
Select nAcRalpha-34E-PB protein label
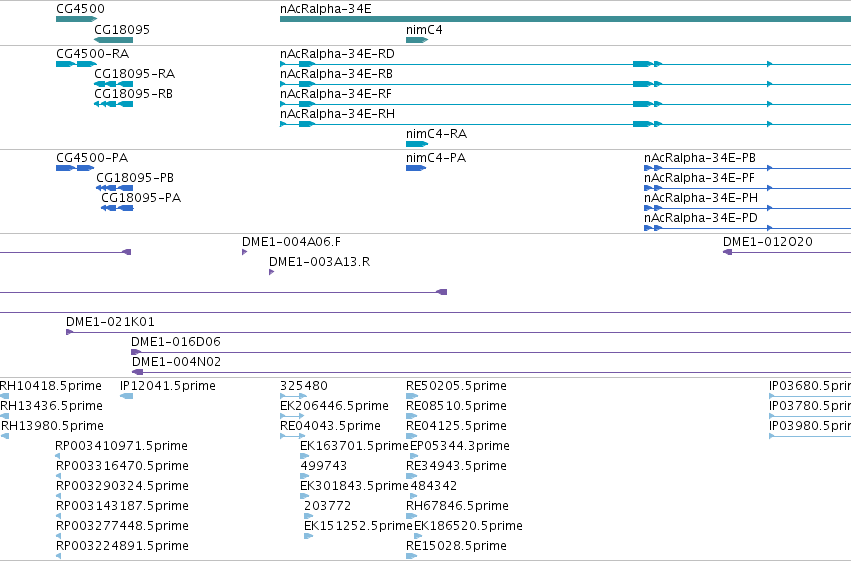coord(700,158)
